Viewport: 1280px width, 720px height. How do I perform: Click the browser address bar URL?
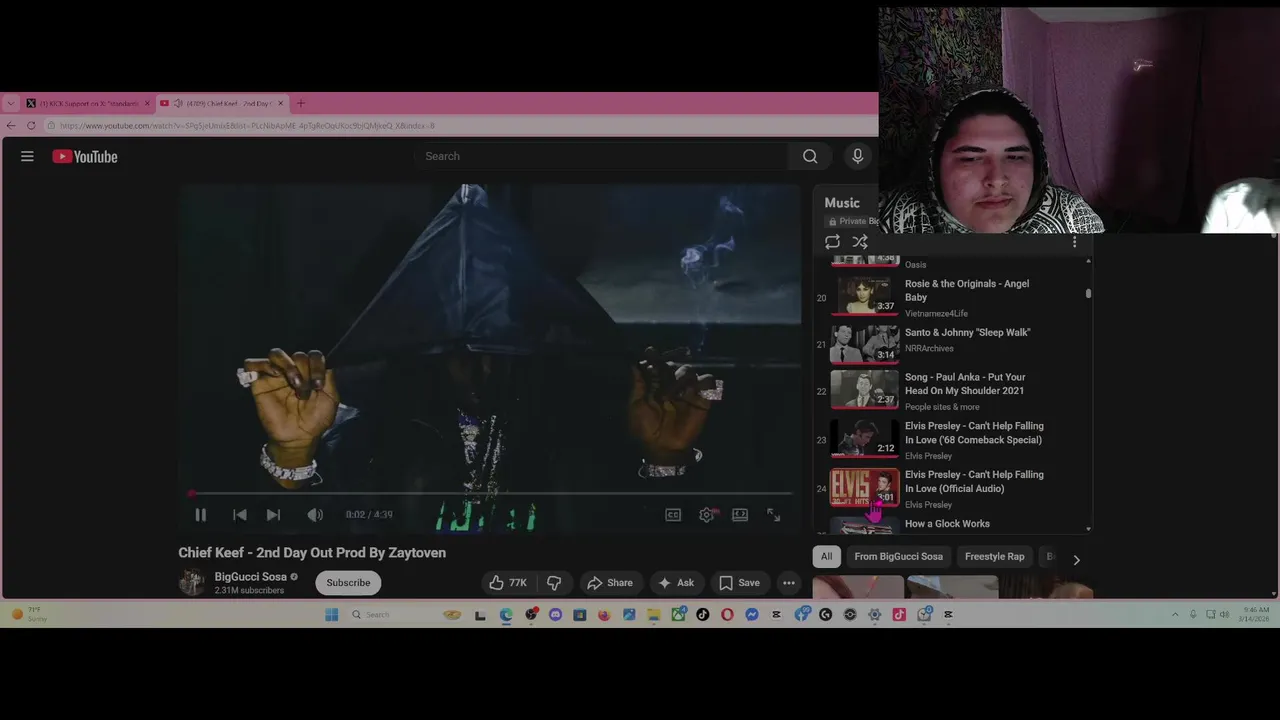tap(247, 126)
